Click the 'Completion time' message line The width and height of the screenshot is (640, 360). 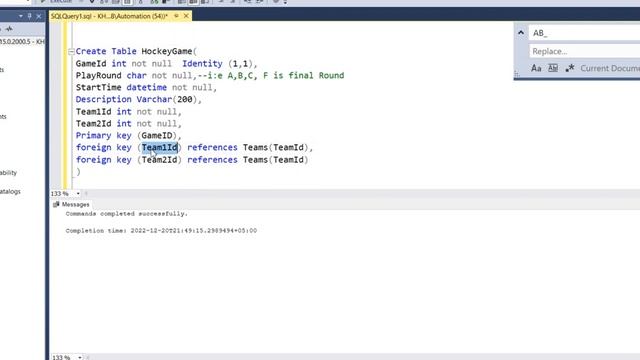161,231
